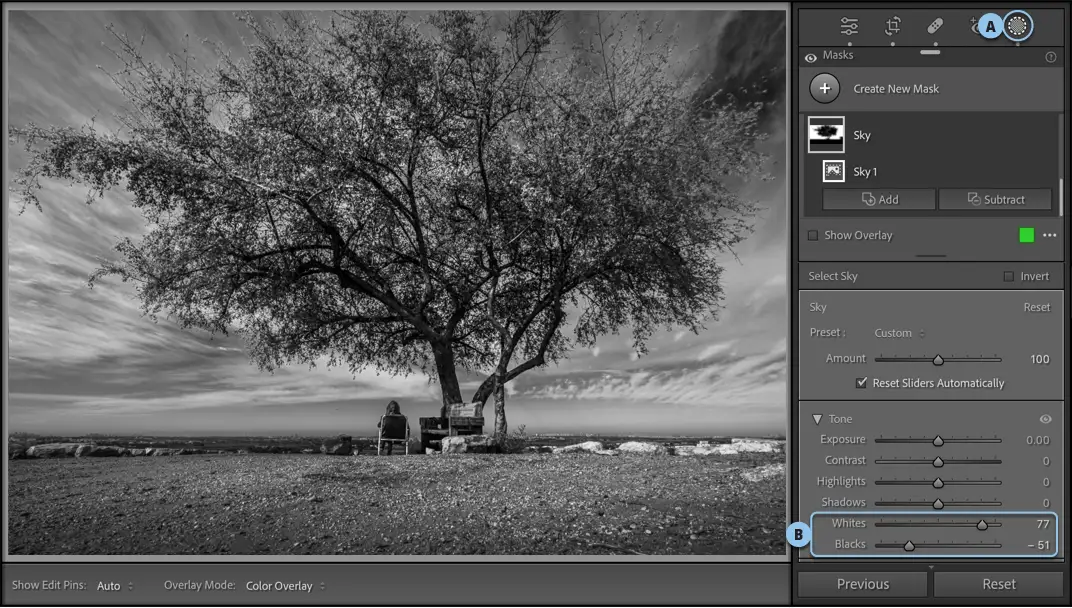The image size is (1072, 608).
Task: Adjust the Exposure slider handle
Action: coord(938,440)
